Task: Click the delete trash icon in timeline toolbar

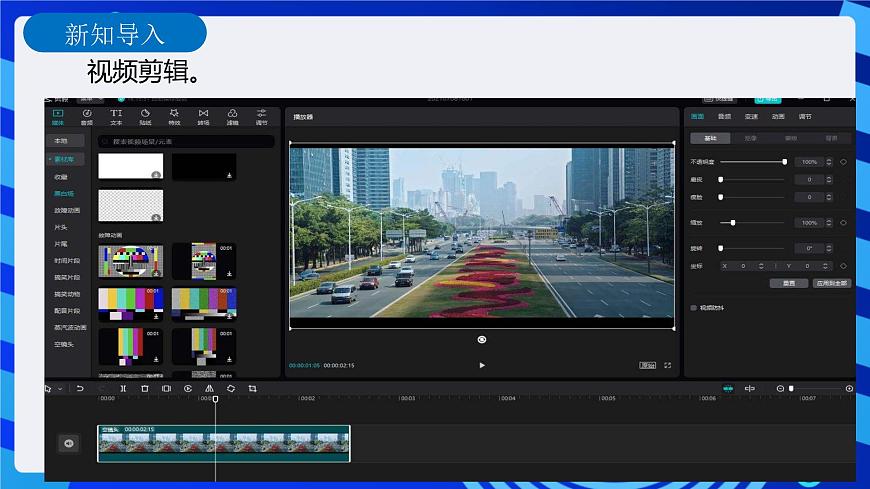Action: 145,389
